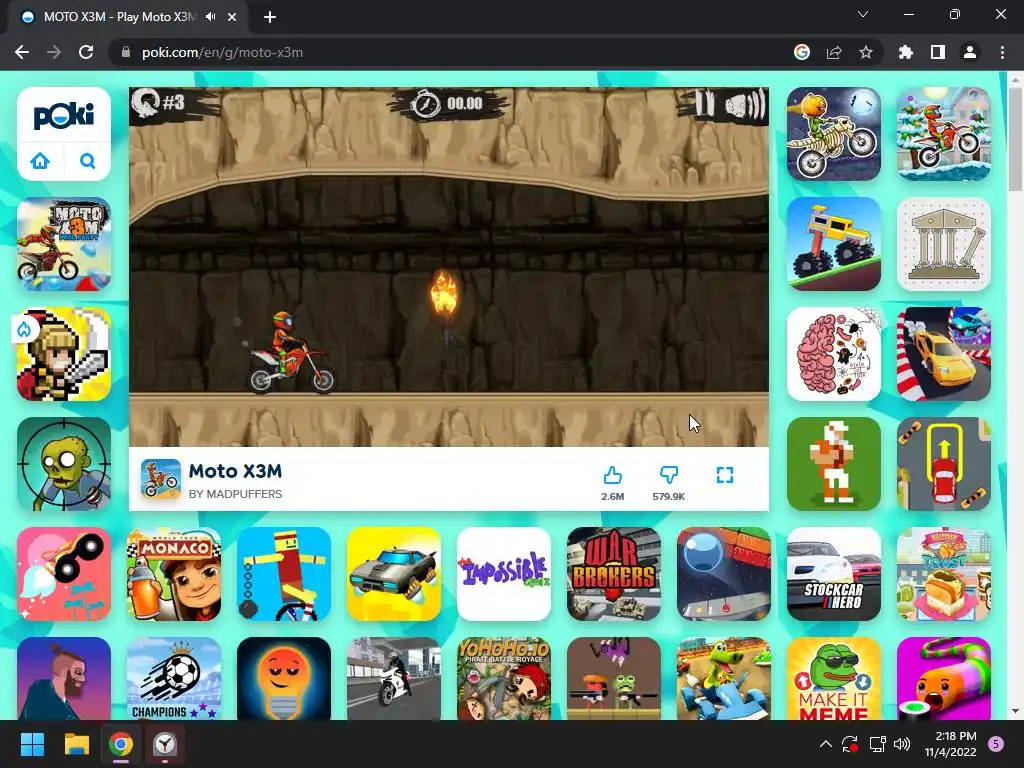Open the Brain Test game tile
Viewport: 1024px width, 768px height.
tap(834, 354)
